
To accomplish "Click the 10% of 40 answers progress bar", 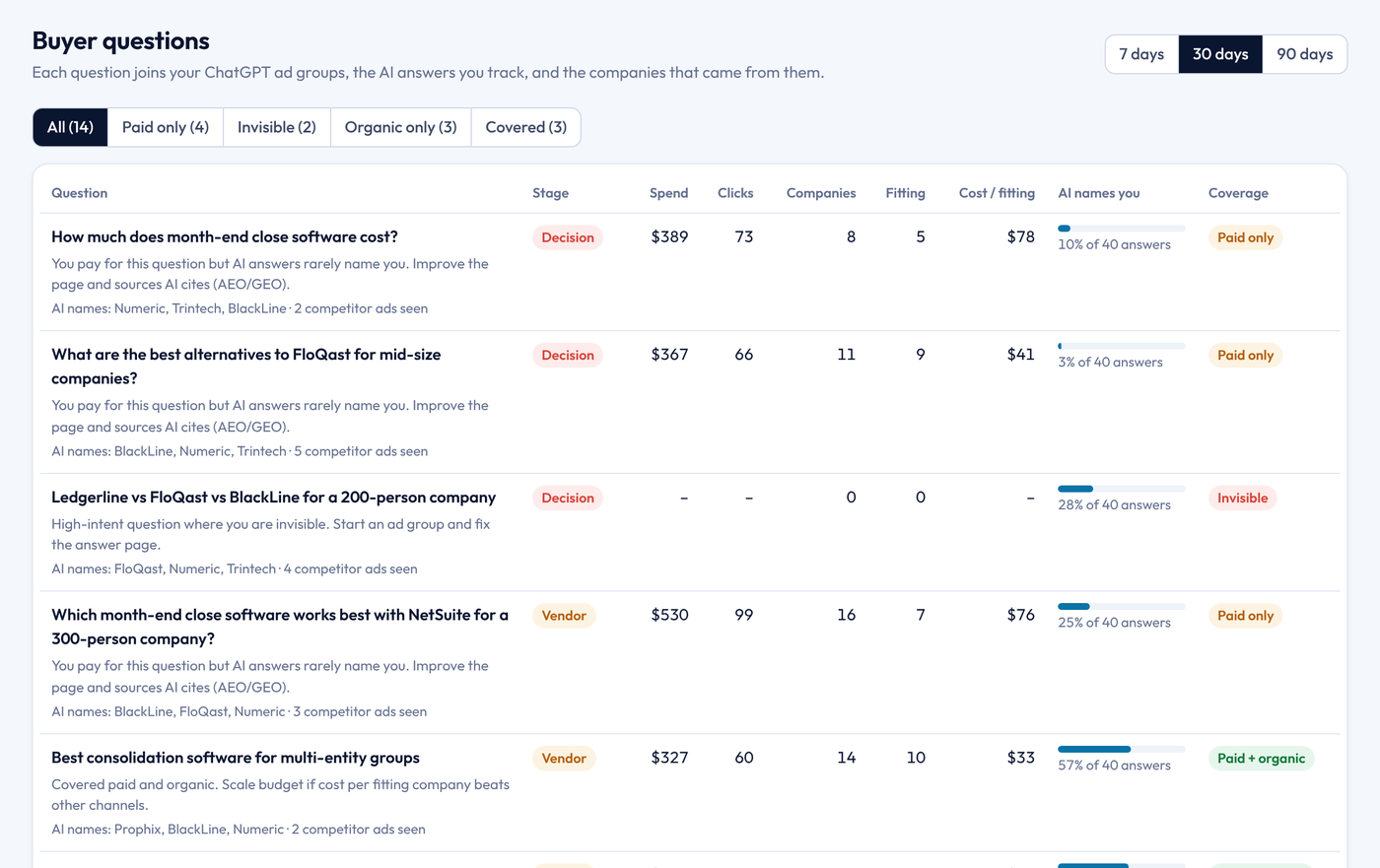I will click(x=1122, y=229).
